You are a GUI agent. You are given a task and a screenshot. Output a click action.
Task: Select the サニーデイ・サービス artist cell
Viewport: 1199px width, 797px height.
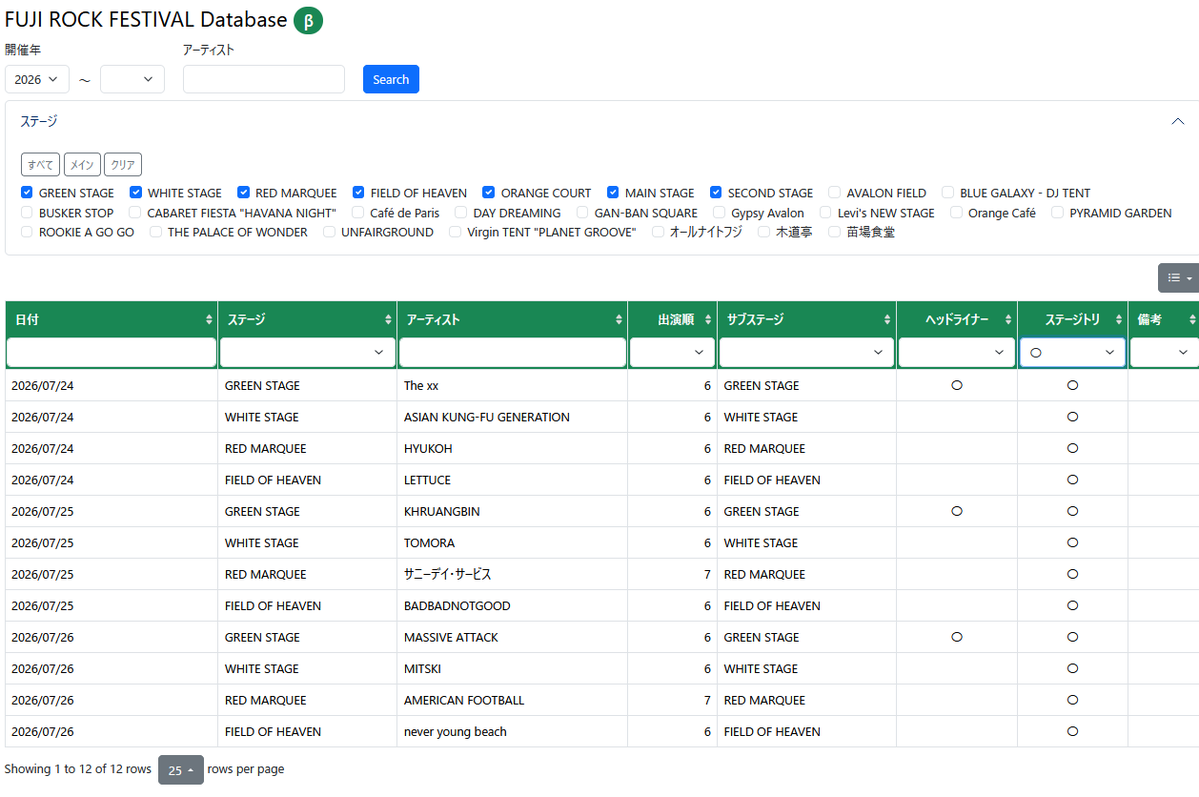click(x=512, y=574)
